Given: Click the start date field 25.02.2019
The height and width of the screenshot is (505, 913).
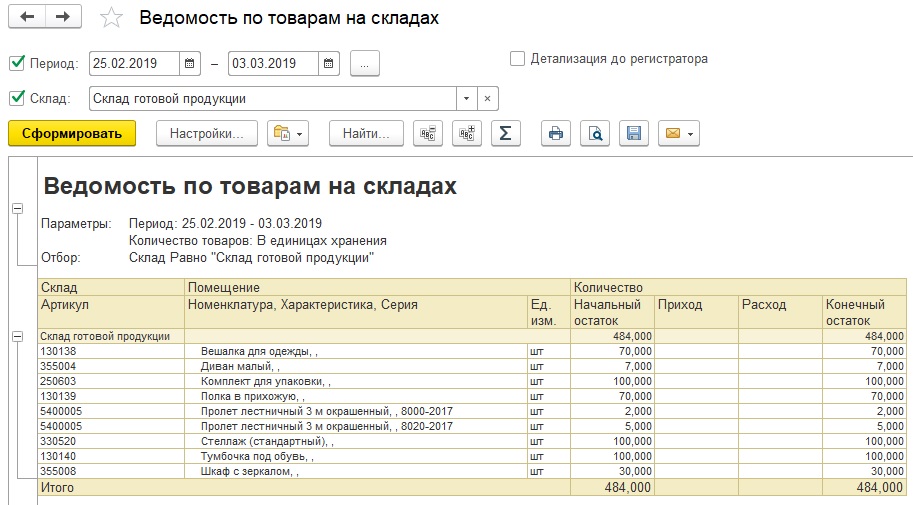Looking at the screenshot, I should (x=134, y=63).
